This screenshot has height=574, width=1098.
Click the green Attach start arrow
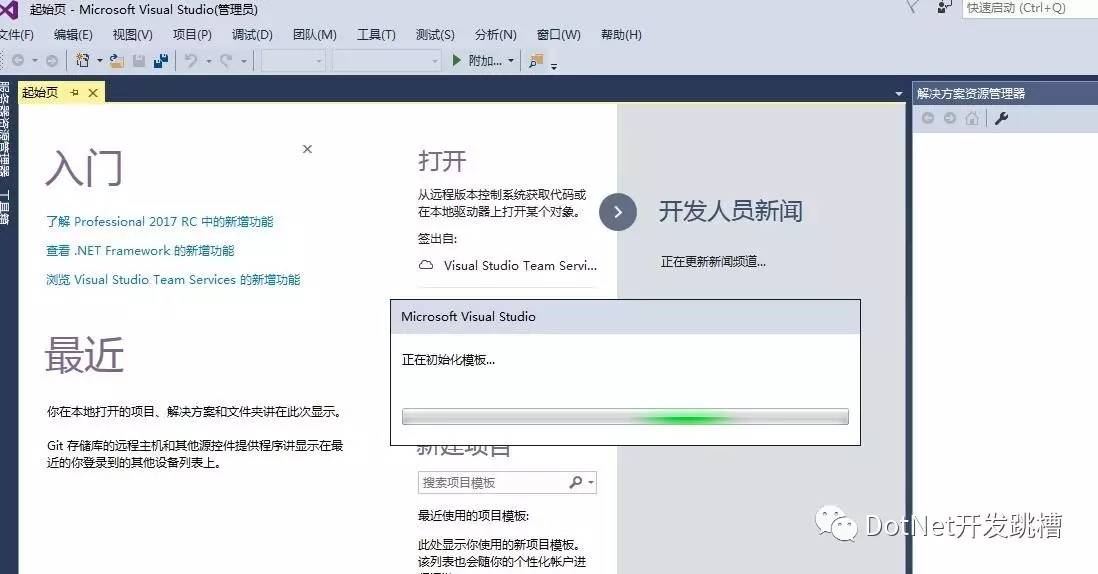pos(457,61)
